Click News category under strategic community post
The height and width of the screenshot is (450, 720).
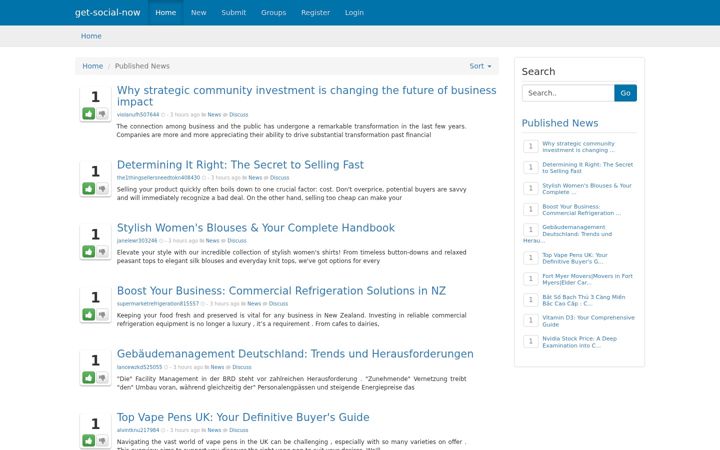(x=214, y=114)
